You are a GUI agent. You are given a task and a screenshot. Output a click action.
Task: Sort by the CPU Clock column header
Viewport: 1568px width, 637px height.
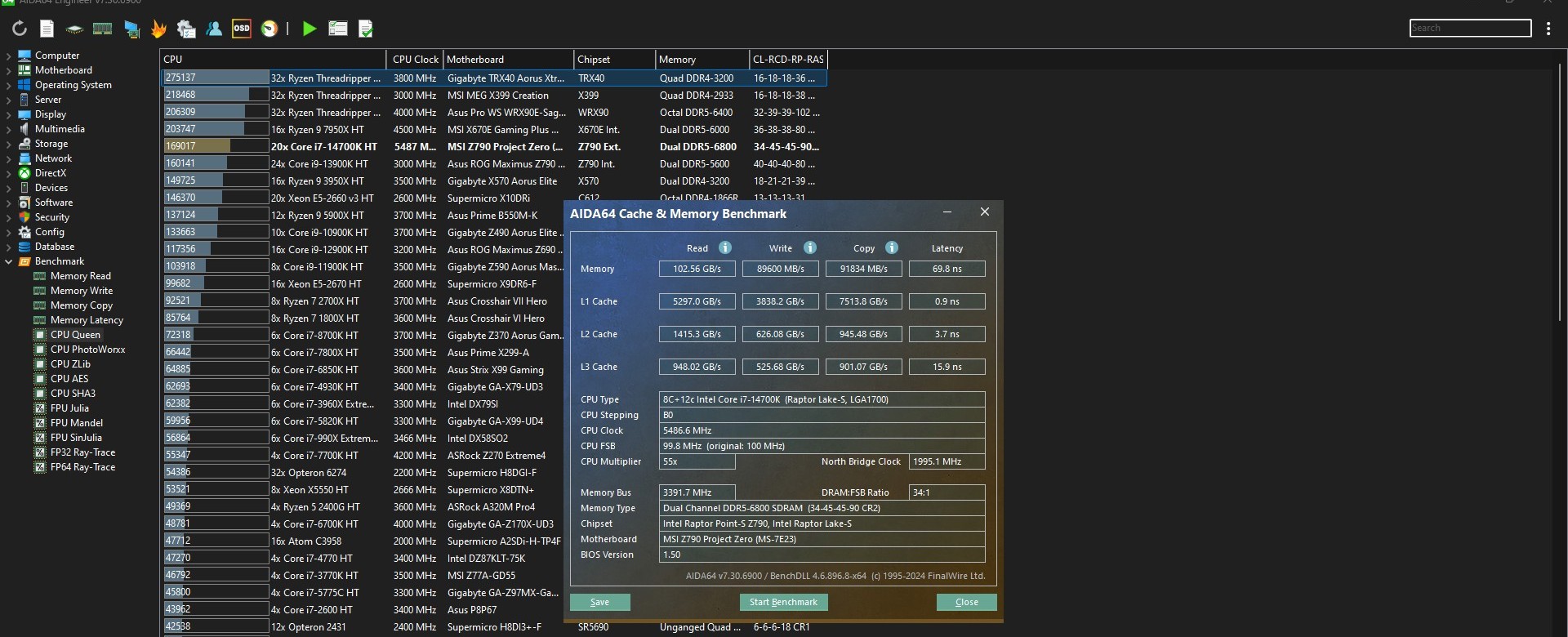click(415, 60)
